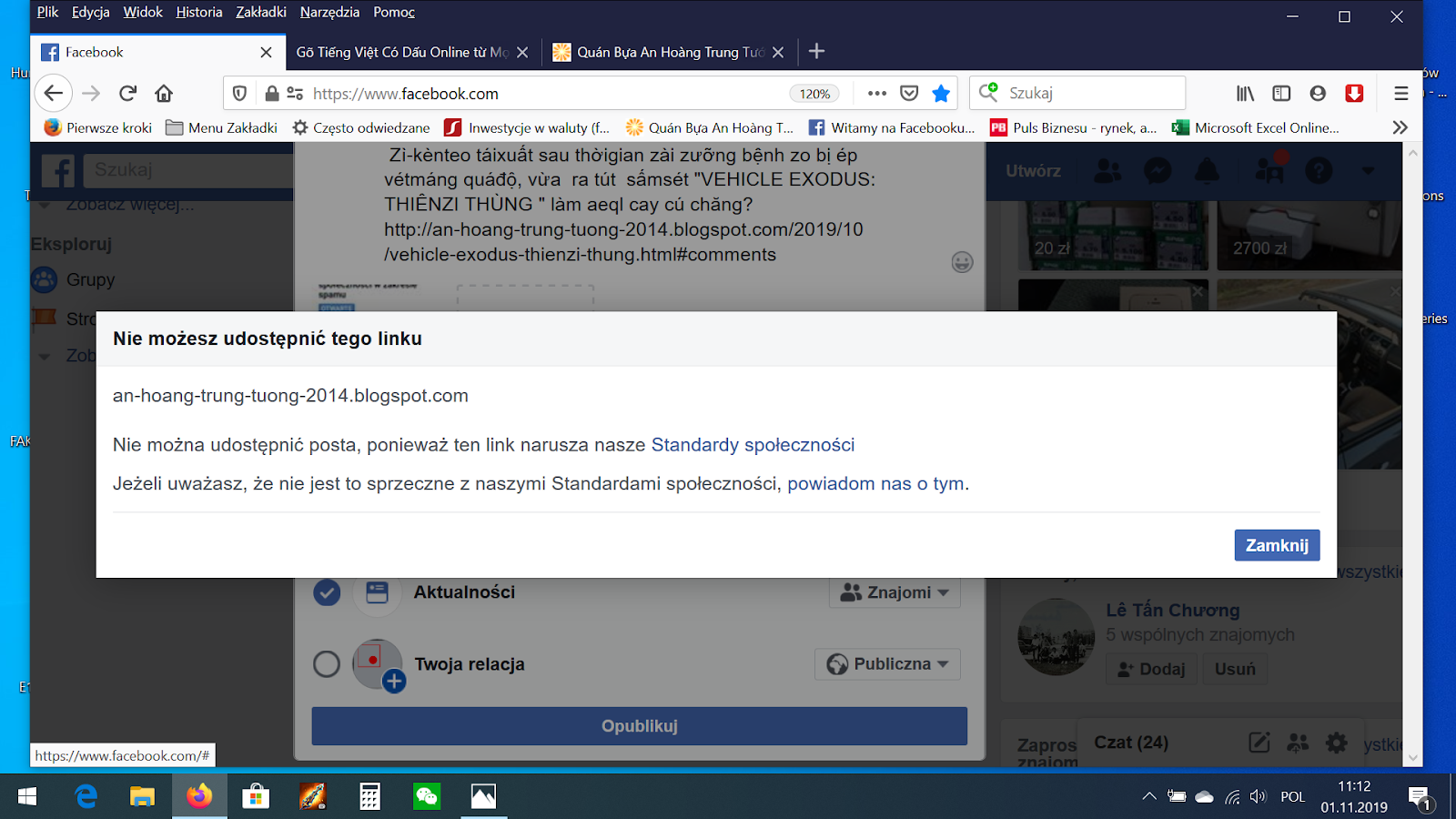
Task: Open the Library toolbar icon
Action: coord(1245,93)
